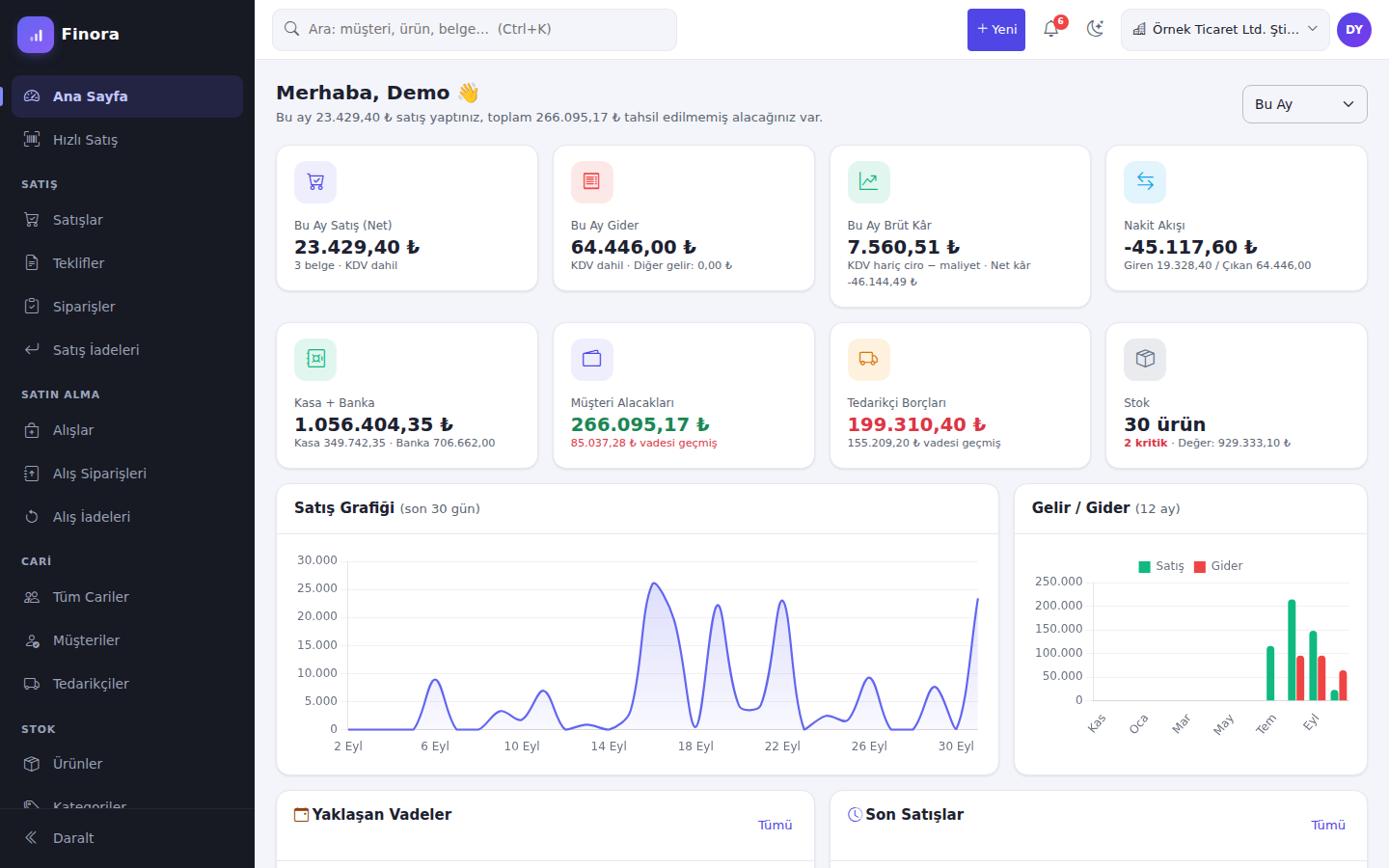The image size is (1389, 868).
Task: Click the Bu Ay Satış shopping cart icon
Action: (315, 181)
